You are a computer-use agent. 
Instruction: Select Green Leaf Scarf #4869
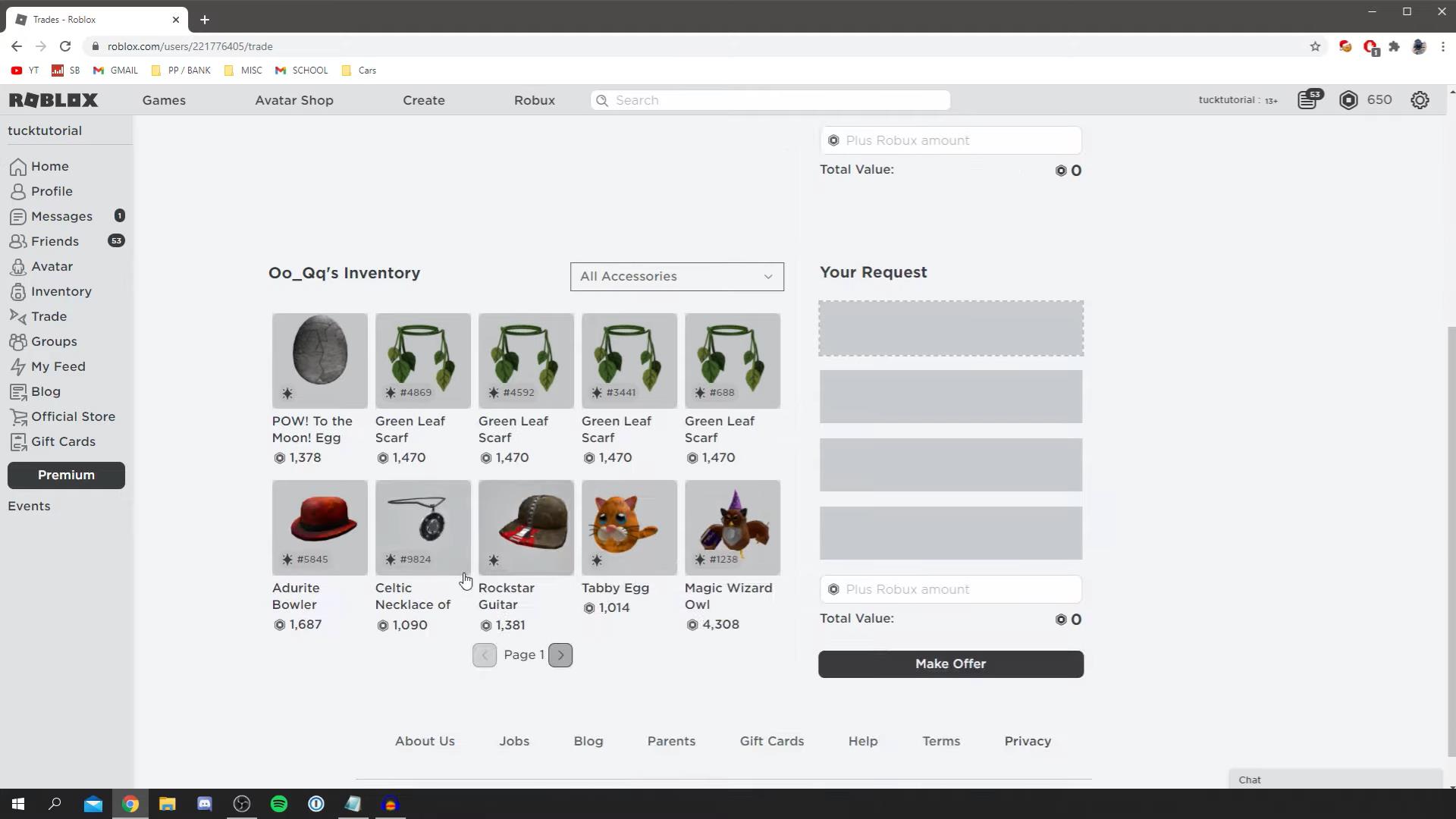tap(423, 361)
